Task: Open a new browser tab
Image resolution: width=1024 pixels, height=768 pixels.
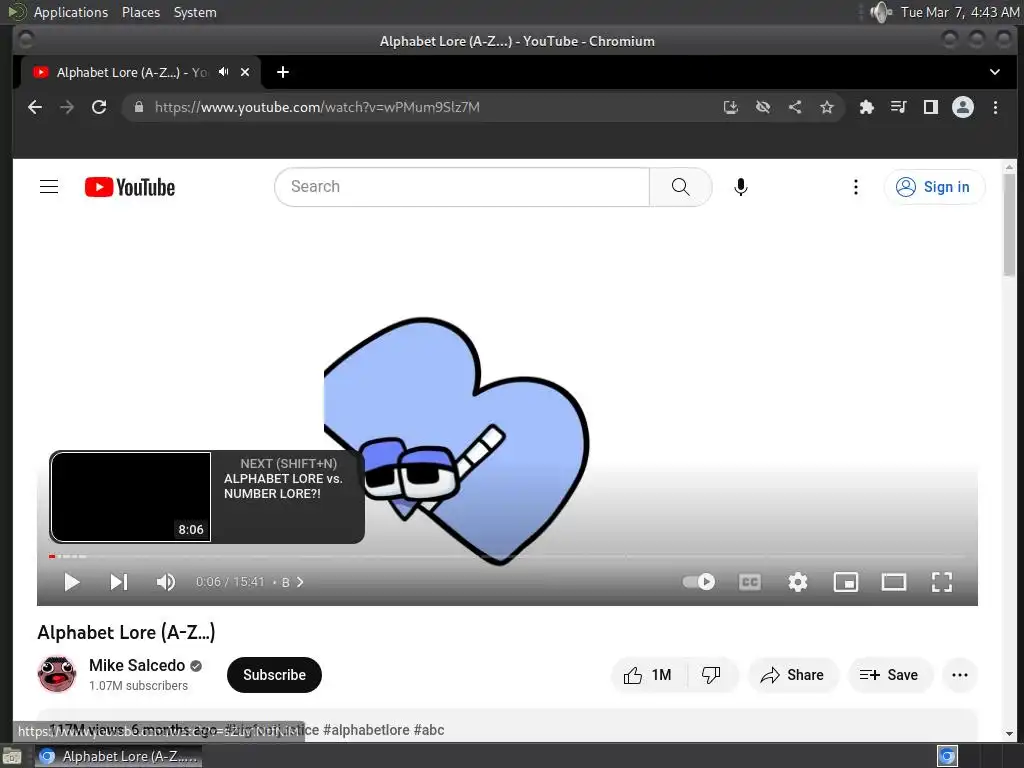Action: tap(283, 72)
